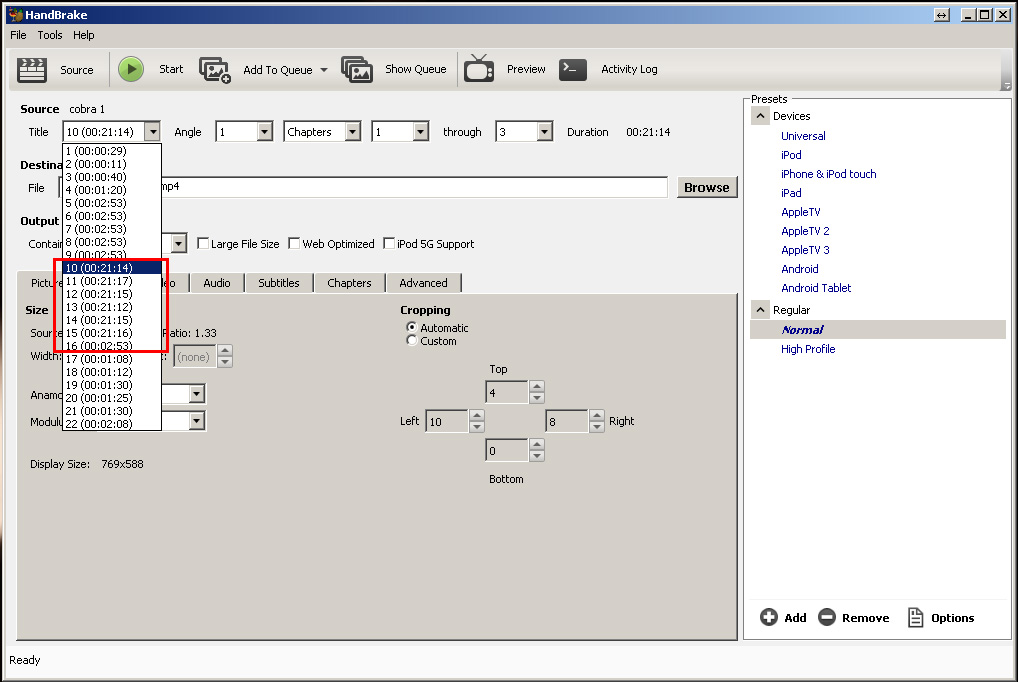The width and height of the screenshot is (1018, 682).
Task: Select the Android preset
Action: (800, 269)
